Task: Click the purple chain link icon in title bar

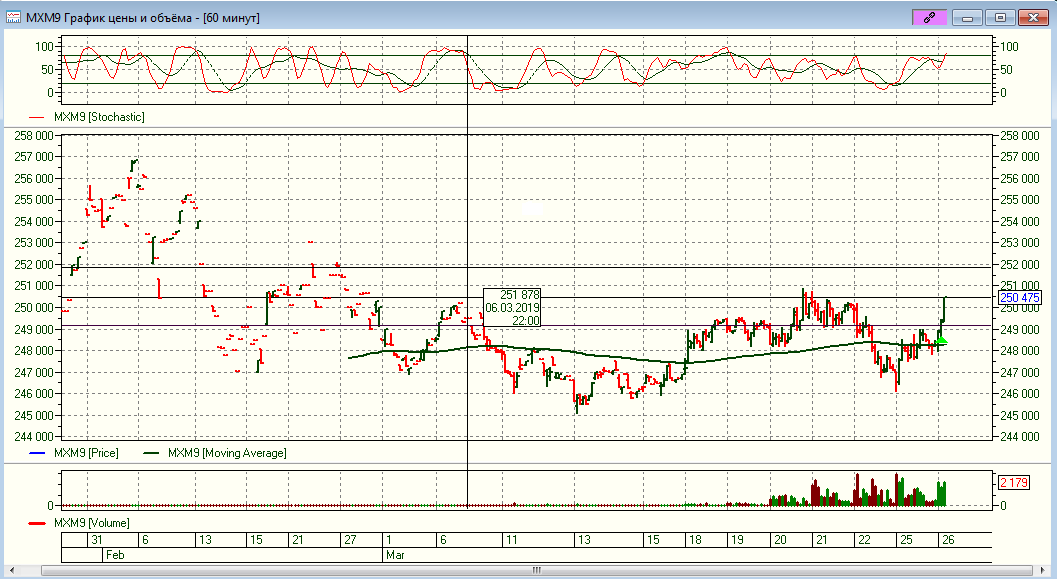Action: pyautogui.click(x=929, y=17)
